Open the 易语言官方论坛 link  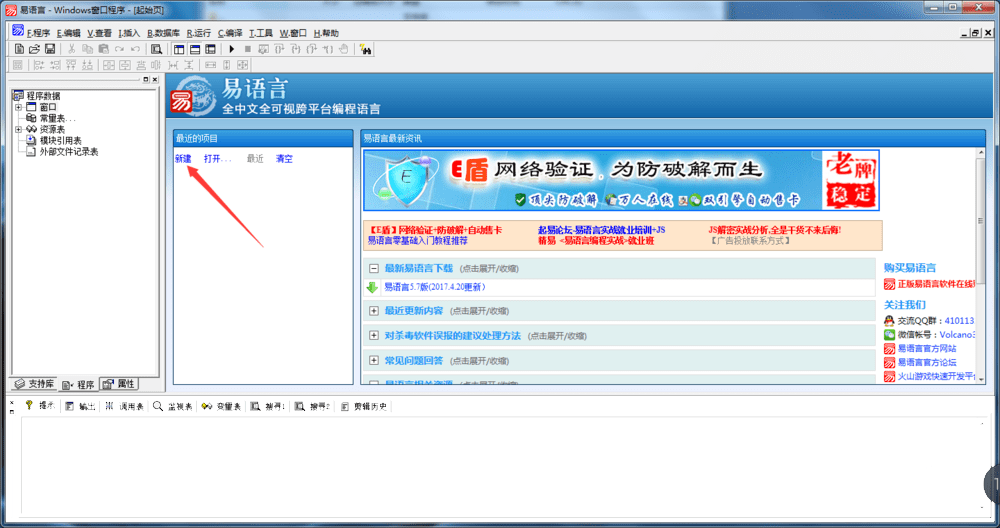click(x=927, y=362)
